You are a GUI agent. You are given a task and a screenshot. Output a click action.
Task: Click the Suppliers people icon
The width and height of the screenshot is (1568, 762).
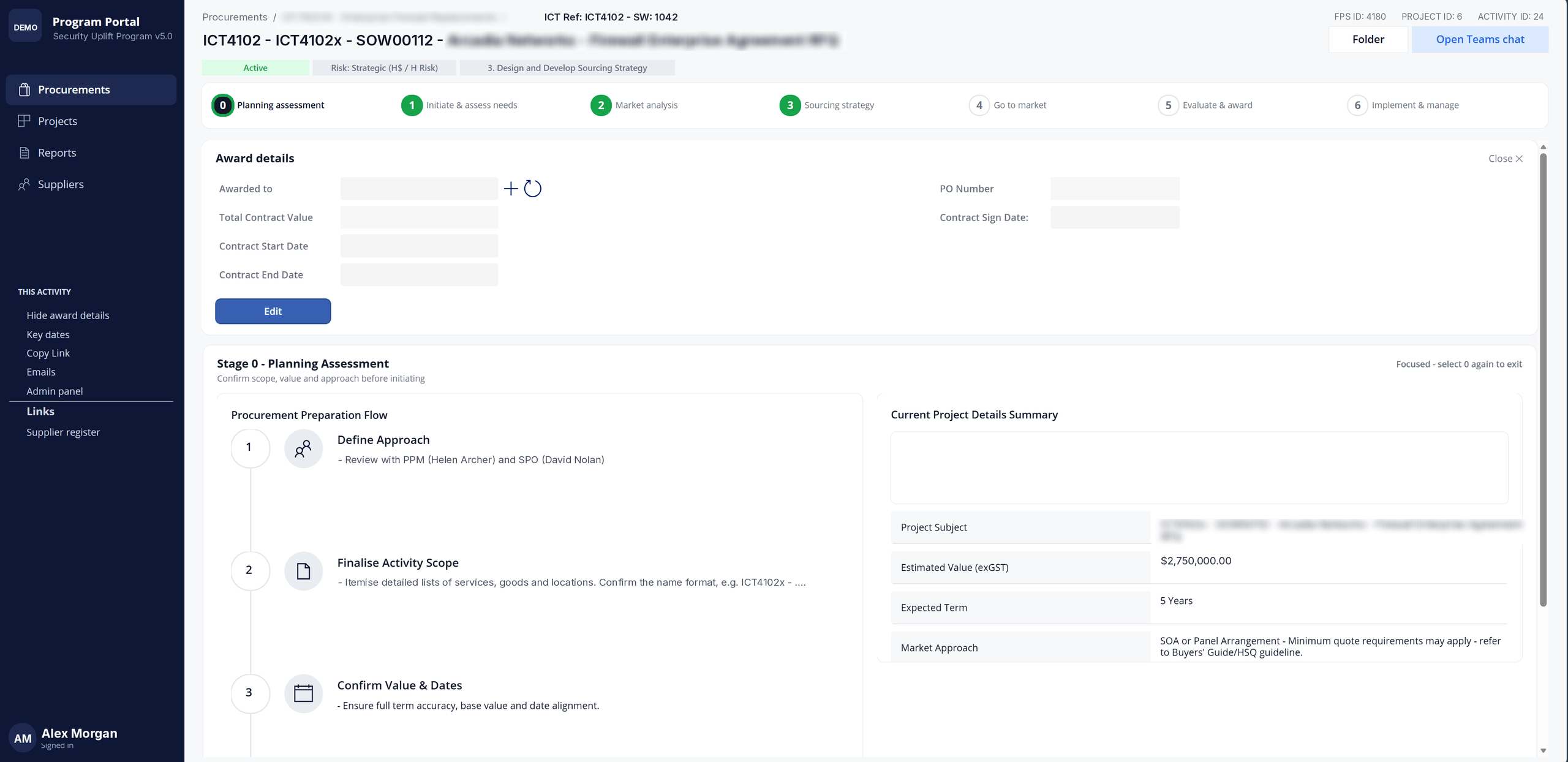click(24, 184)
